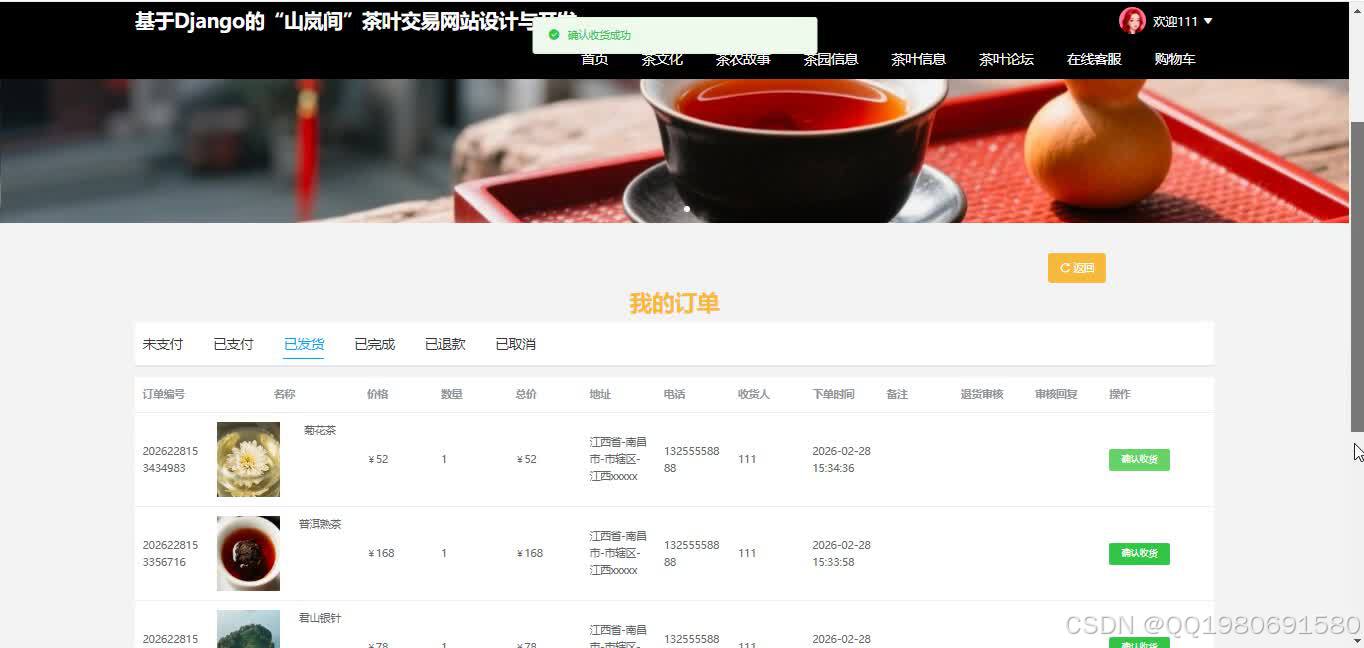Screen dimensions: 1364x648
Task: Click order number 2026228153434983
Action: click(170, 459)
